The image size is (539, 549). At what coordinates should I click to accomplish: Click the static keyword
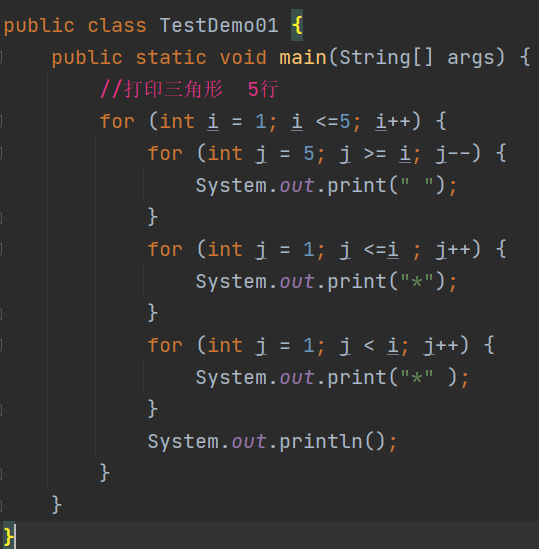click(x=171, y=58)
